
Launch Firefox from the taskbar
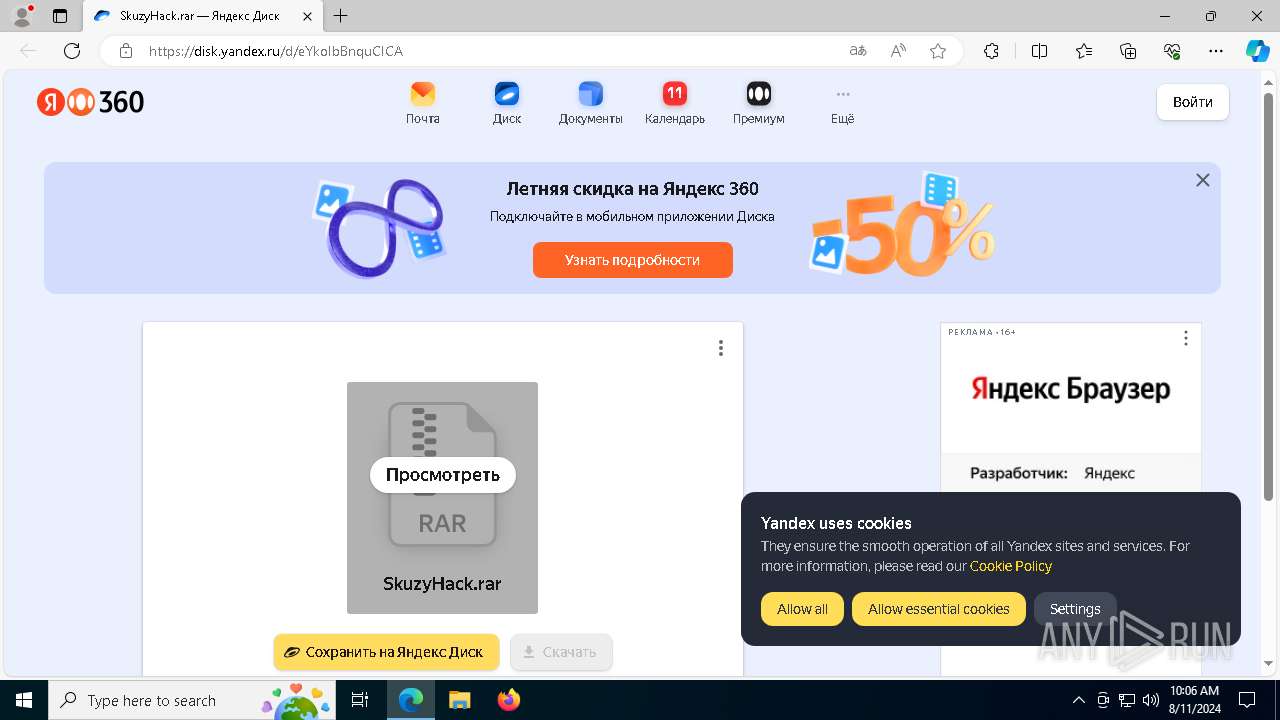click(x=509, y=700)
